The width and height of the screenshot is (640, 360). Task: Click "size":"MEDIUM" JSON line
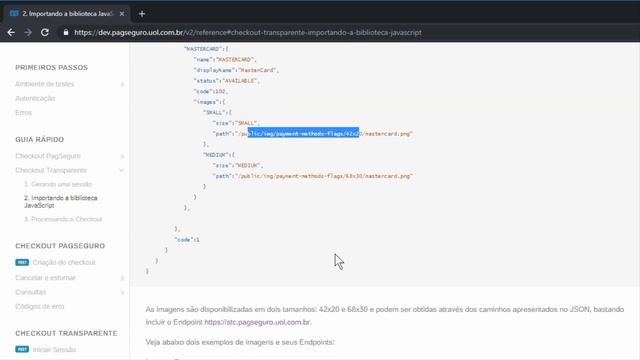238,165
